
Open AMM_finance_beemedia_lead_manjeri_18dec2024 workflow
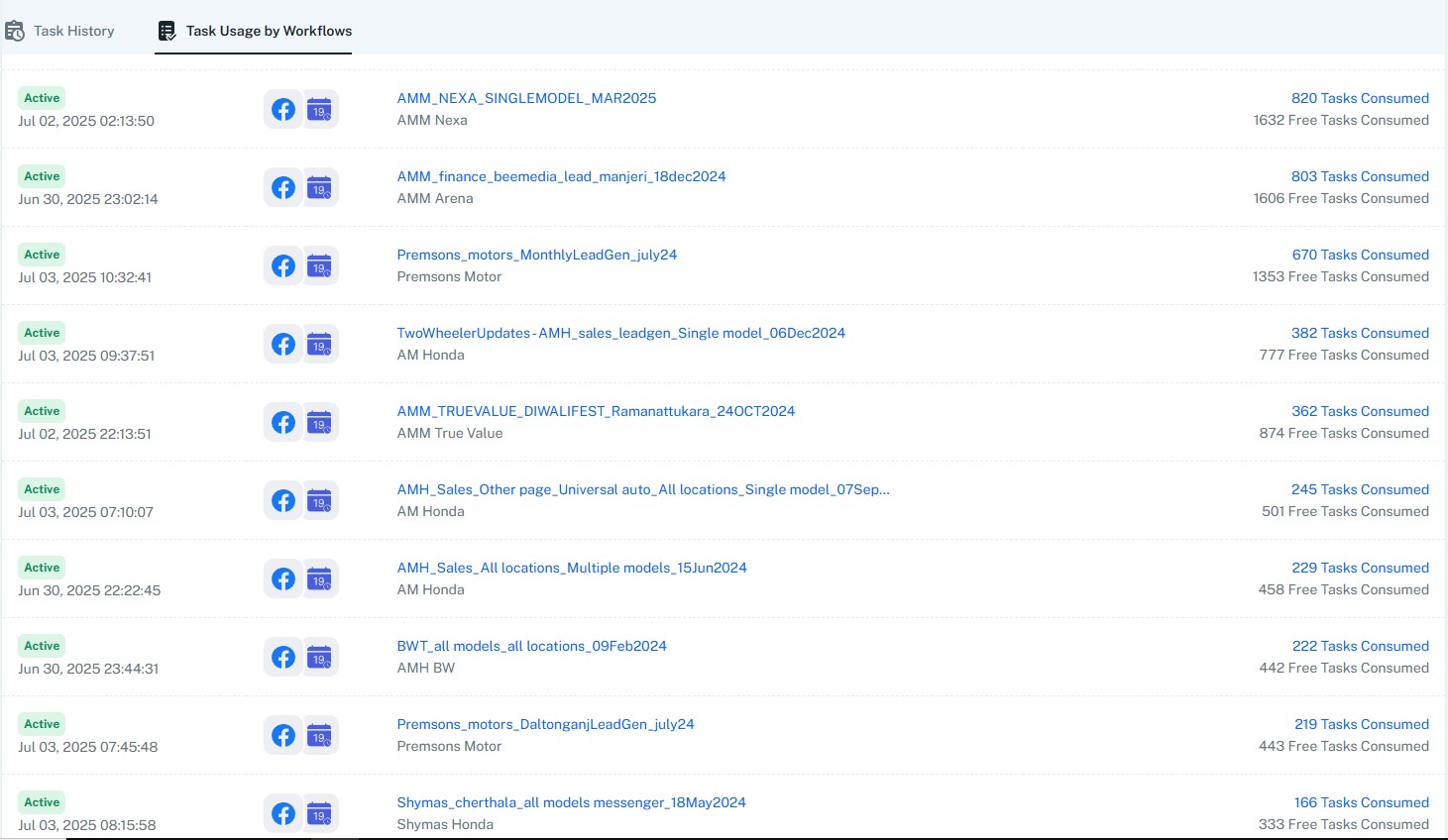(x=561, y=176)
